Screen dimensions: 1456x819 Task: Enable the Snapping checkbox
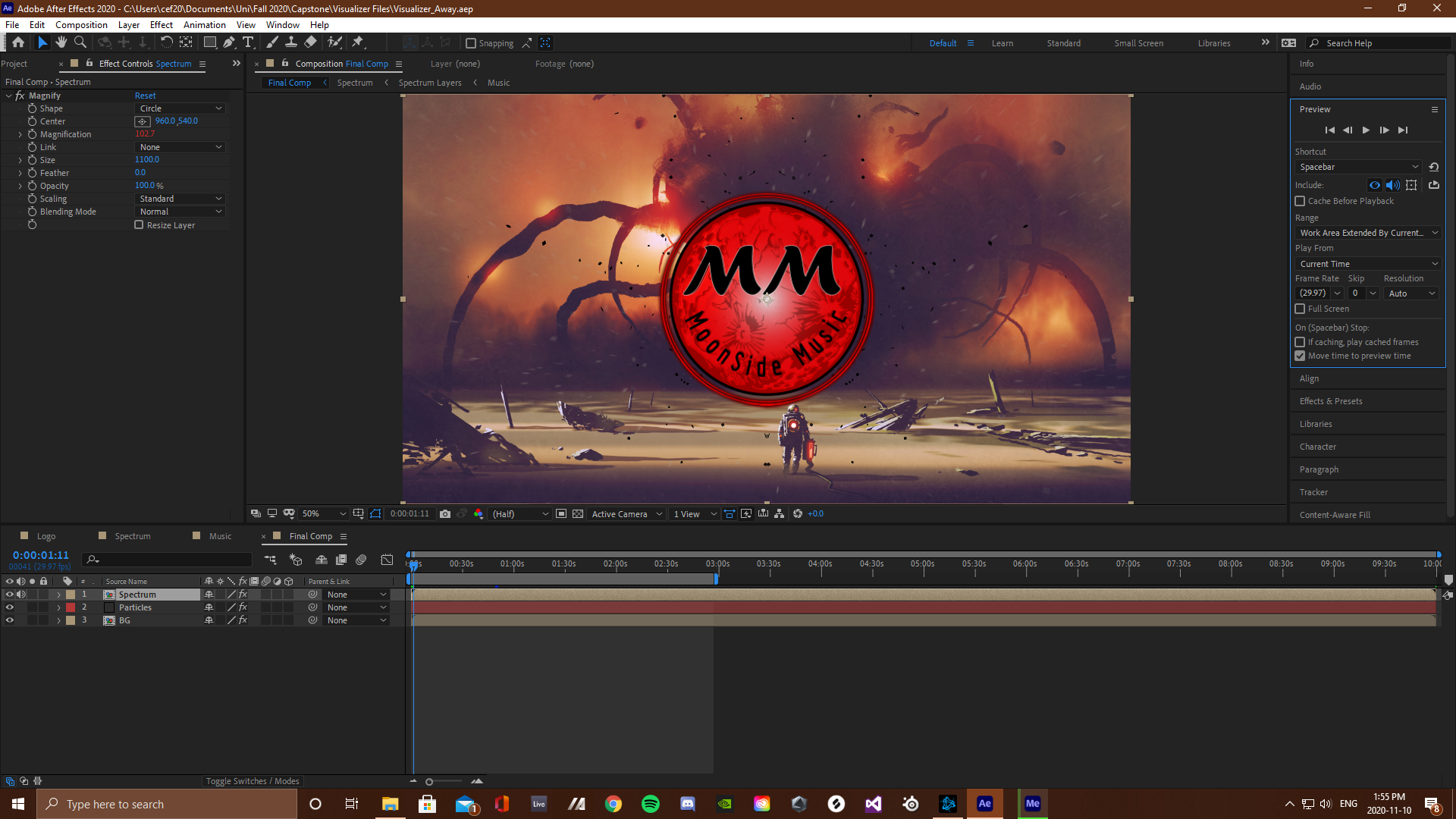471,43
